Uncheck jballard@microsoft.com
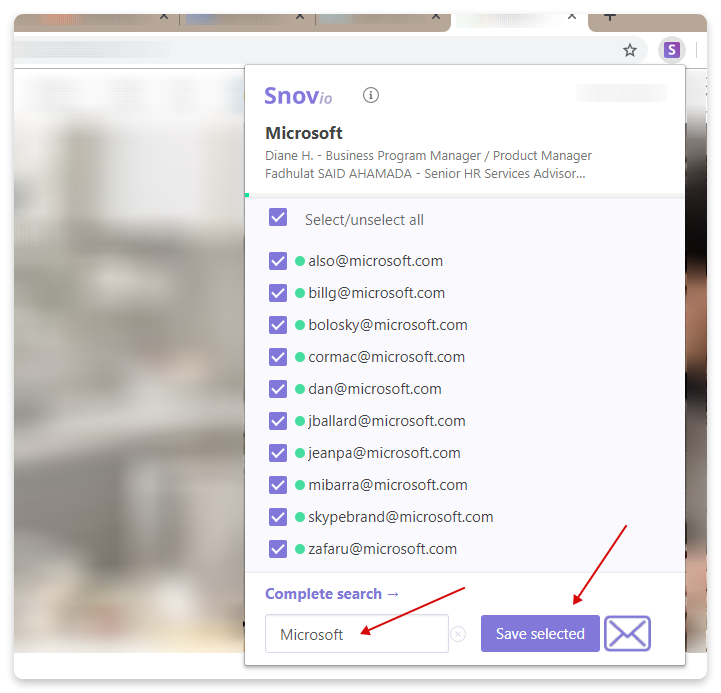 point(278,421)
